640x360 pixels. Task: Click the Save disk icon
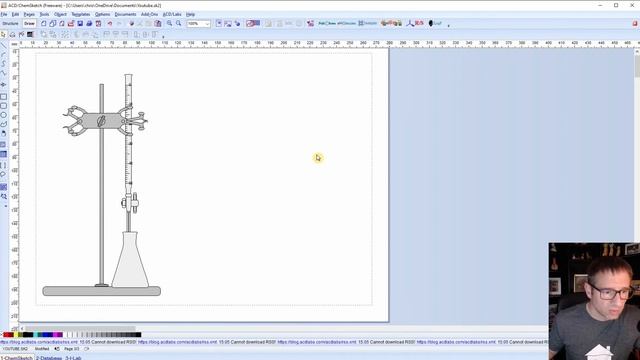tap(80, 24)
